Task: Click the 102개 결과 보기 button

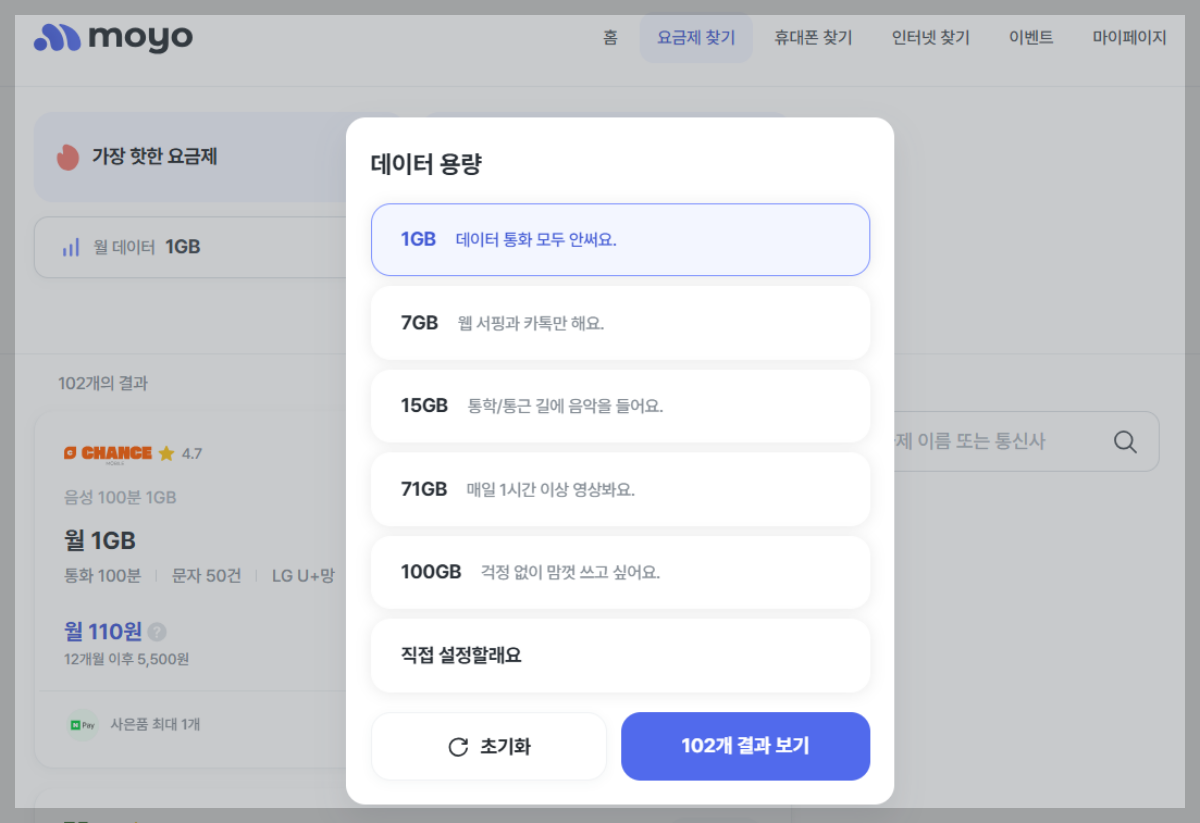Action: (x=745, y=746)
